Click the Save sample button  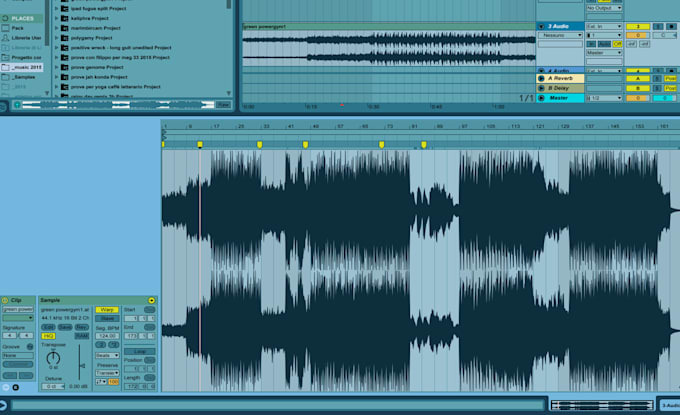click(65, 327)
